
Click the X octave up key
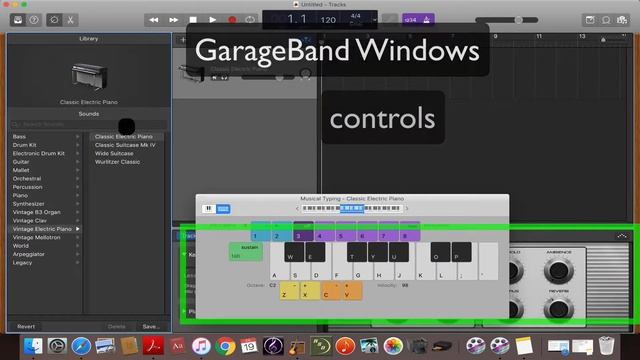(310, 291)
